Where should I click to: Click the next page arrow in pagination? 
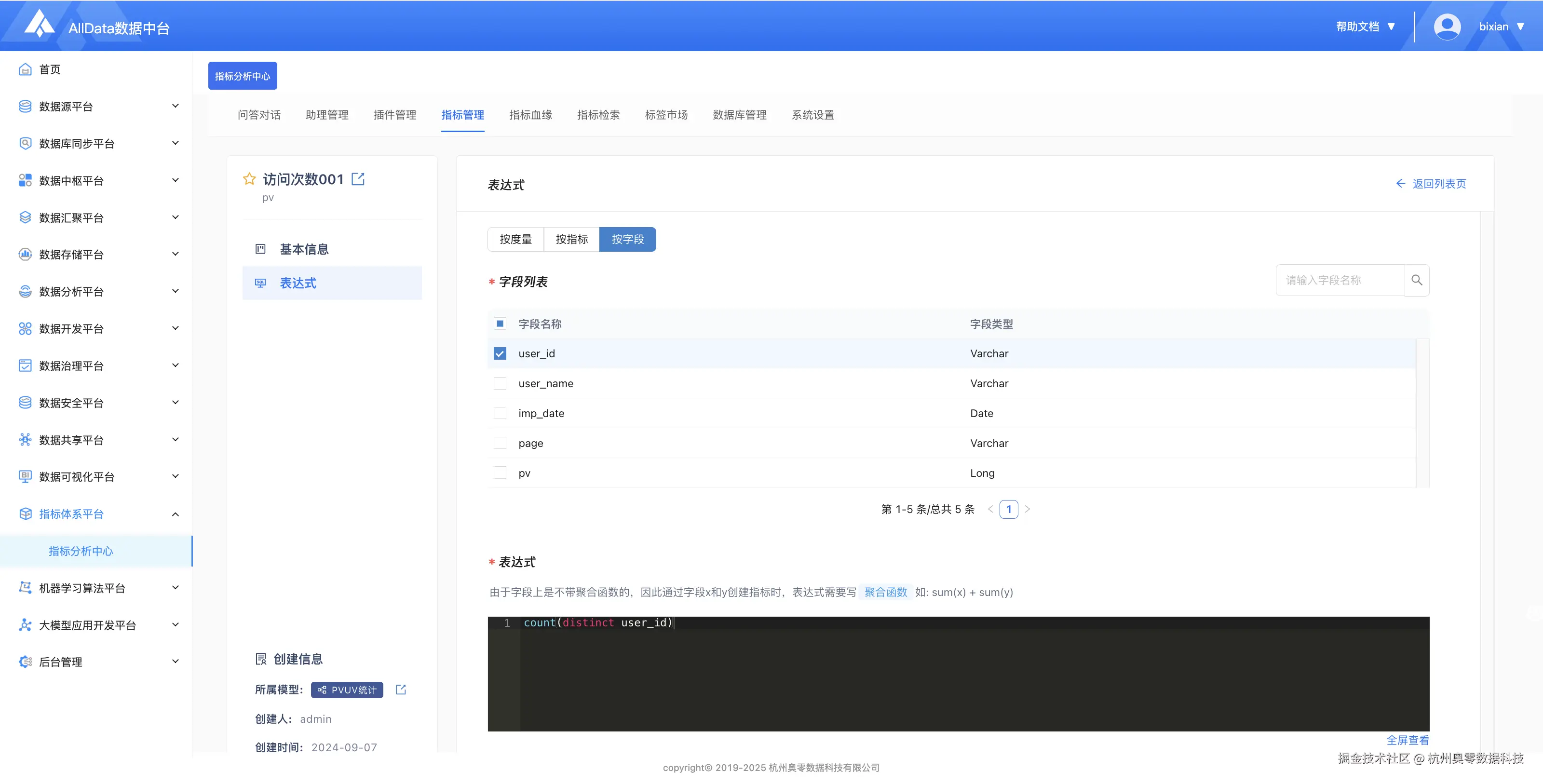1027,509
